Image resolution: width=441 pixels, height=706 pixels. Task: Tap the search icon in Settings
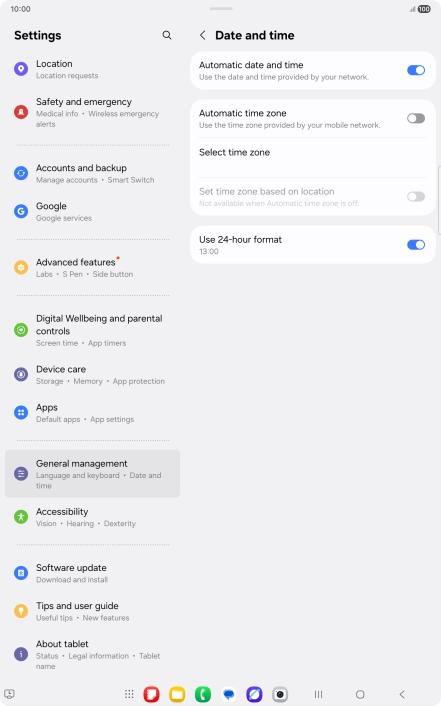[x=167, y=35]
